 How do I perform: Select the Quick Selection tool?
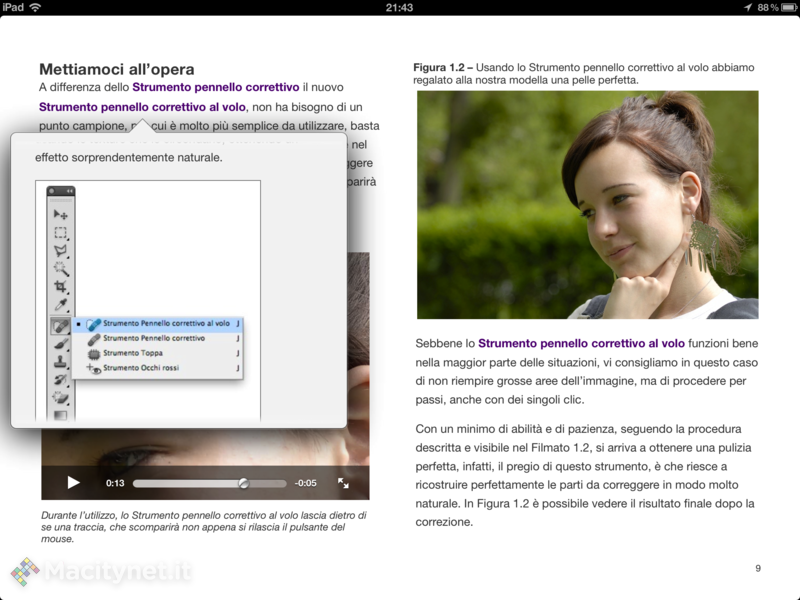coord(60,269)
